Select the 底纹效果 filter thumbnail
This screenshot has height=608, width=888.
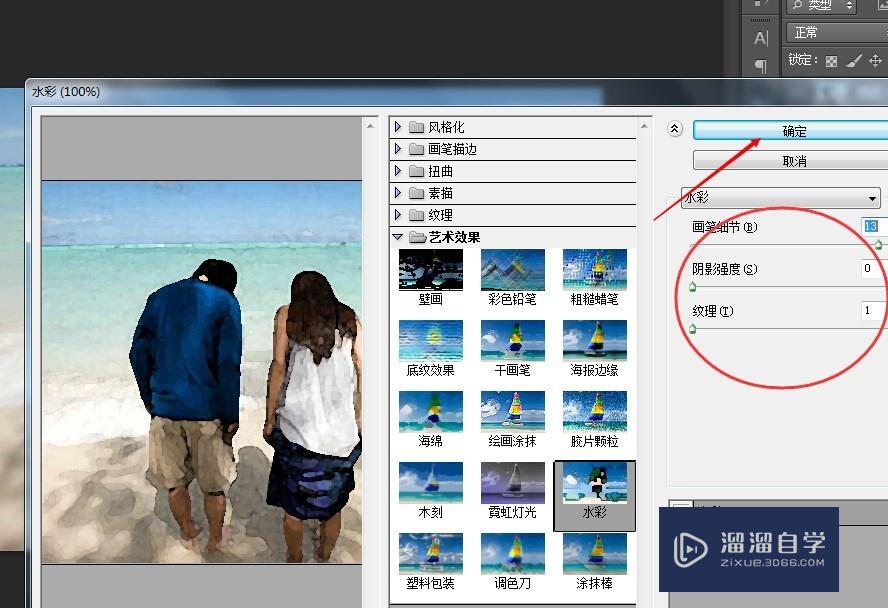[430, 341]
